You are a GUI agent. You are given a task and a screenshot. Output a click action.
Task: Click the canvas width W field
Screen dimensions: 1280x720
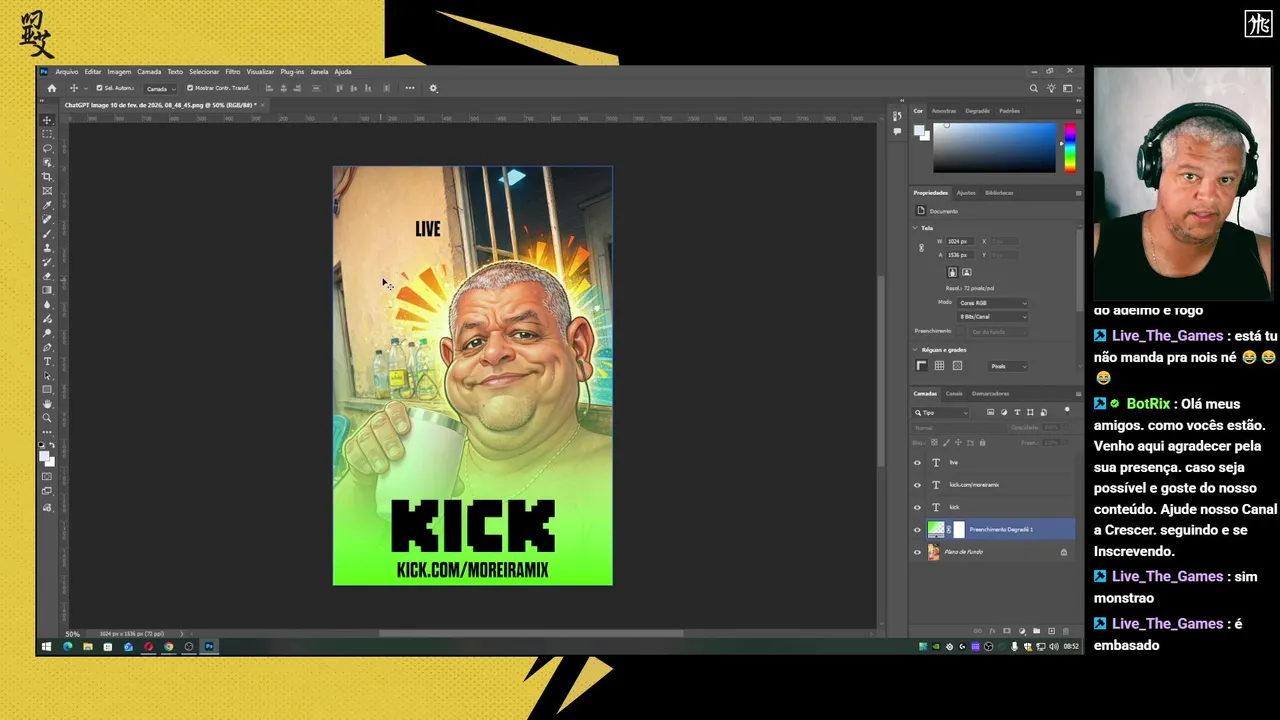point(961,241)
